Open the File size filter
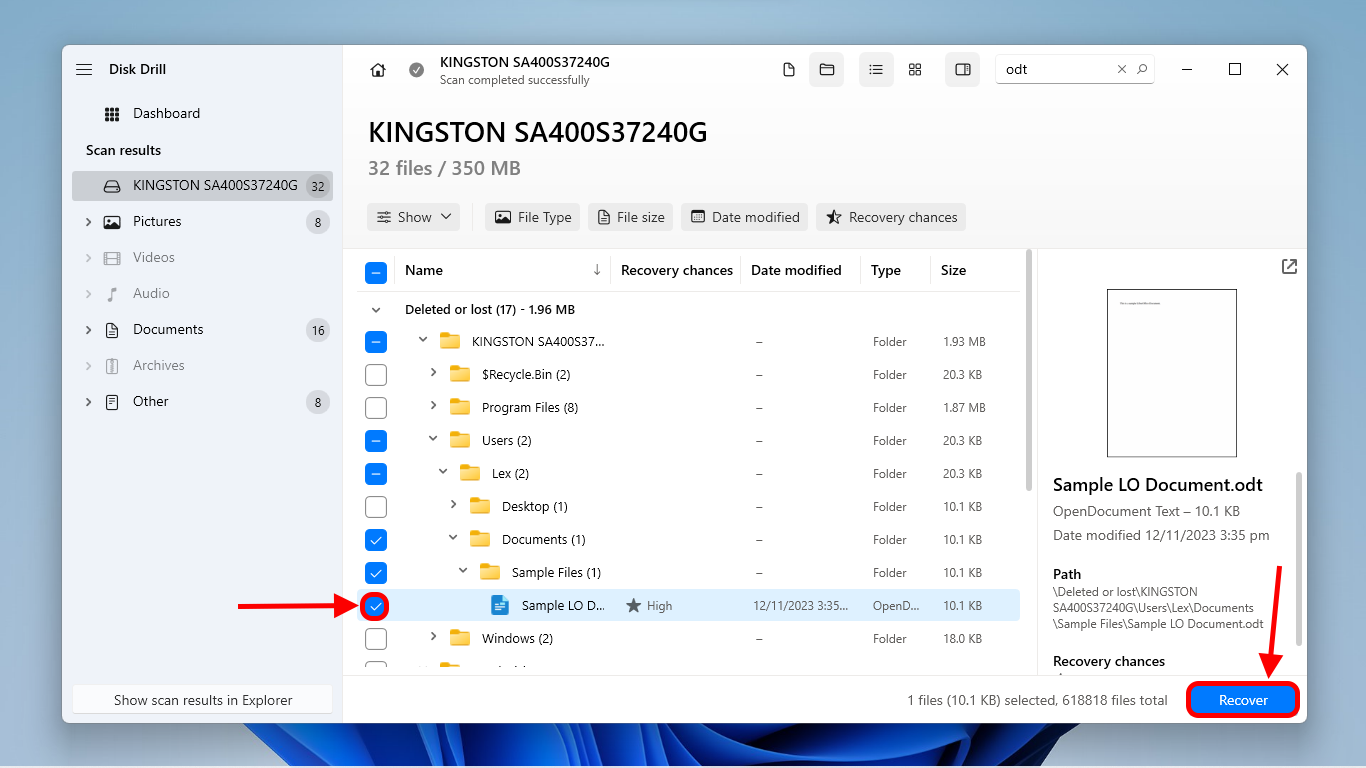 pos(631,217)
